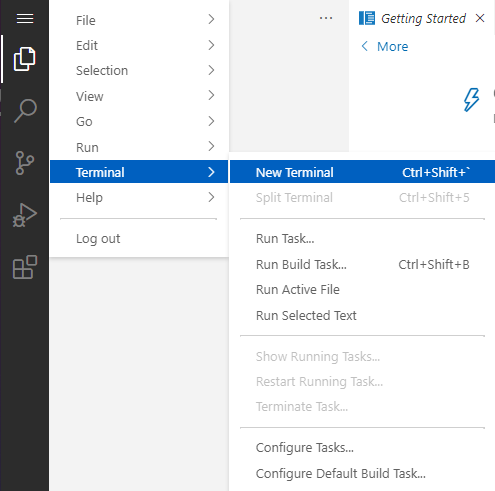Close the Getting Started tab
The width and height of the screenshot is (495, 491).
click(x=480, y=18)
